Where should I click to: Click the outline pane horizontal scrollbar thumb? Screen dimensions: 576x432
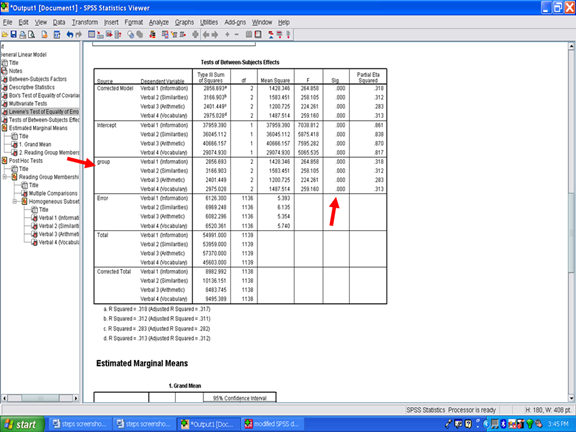click(x=40, y=398)
